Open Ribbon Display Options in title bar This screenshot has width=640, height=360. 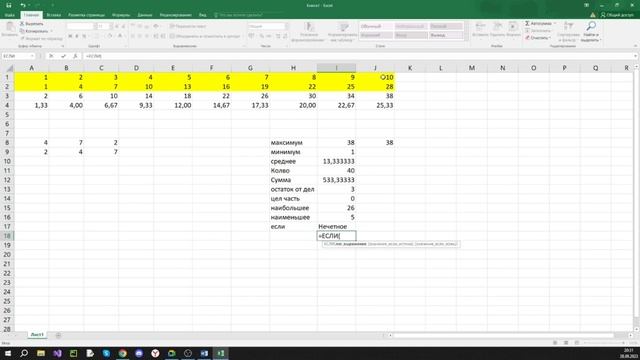[x=587, y=5]
